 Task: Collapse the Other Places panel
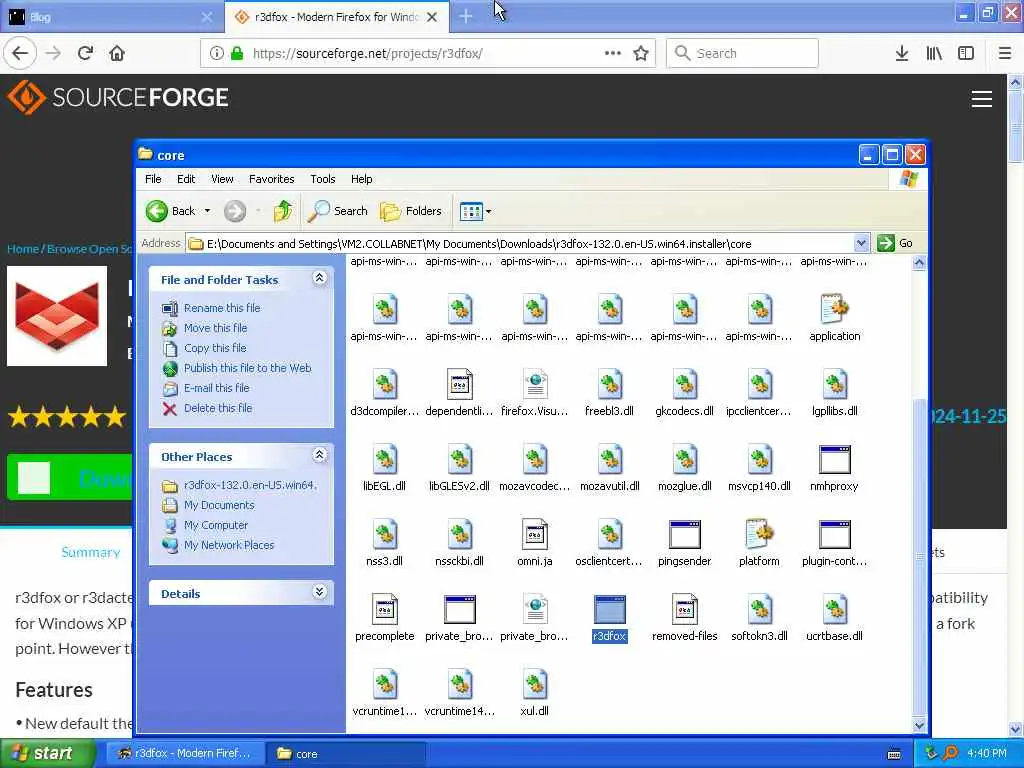319,455
